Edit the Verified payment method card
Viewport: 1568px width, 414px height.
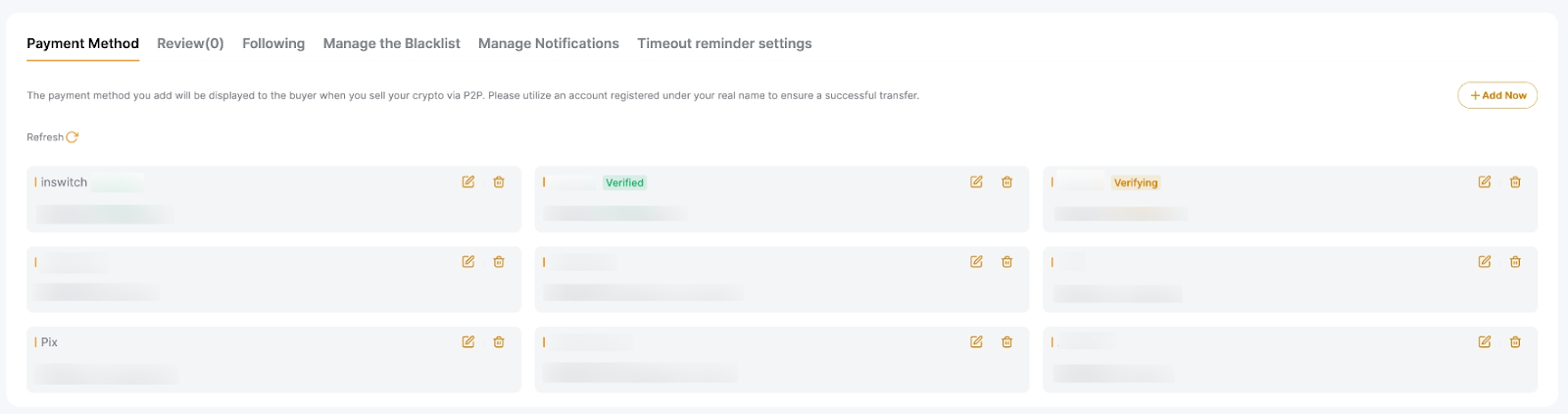(976, 182)
